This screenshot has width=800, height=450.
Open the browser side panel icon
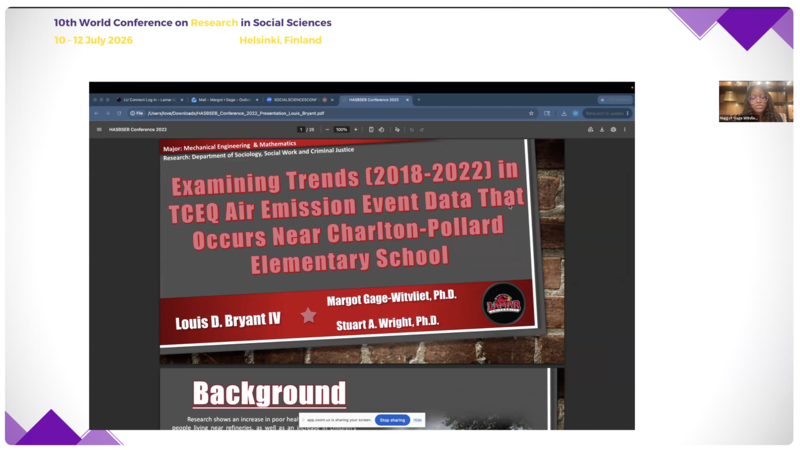[x=547, y=113]
